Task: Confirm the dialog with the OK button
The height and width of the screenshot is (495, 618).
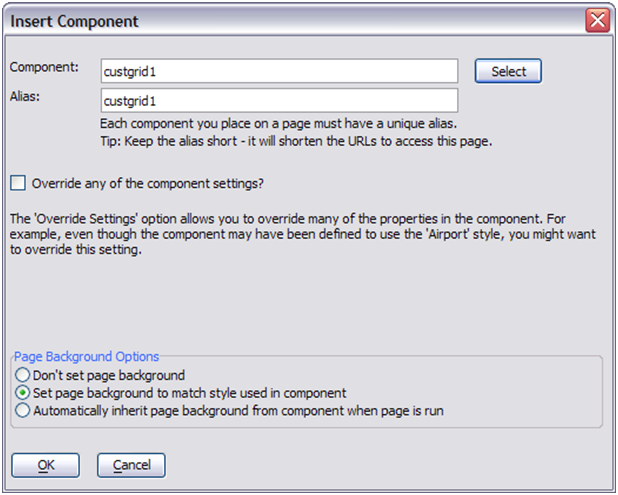Action: point(46,465)
